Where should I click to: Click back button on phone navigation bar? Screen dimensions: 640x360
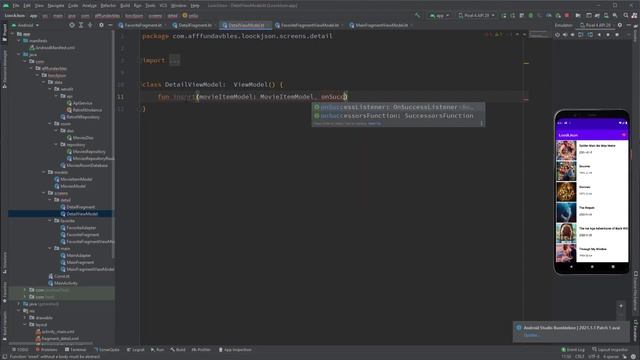[x=571, y=267]
